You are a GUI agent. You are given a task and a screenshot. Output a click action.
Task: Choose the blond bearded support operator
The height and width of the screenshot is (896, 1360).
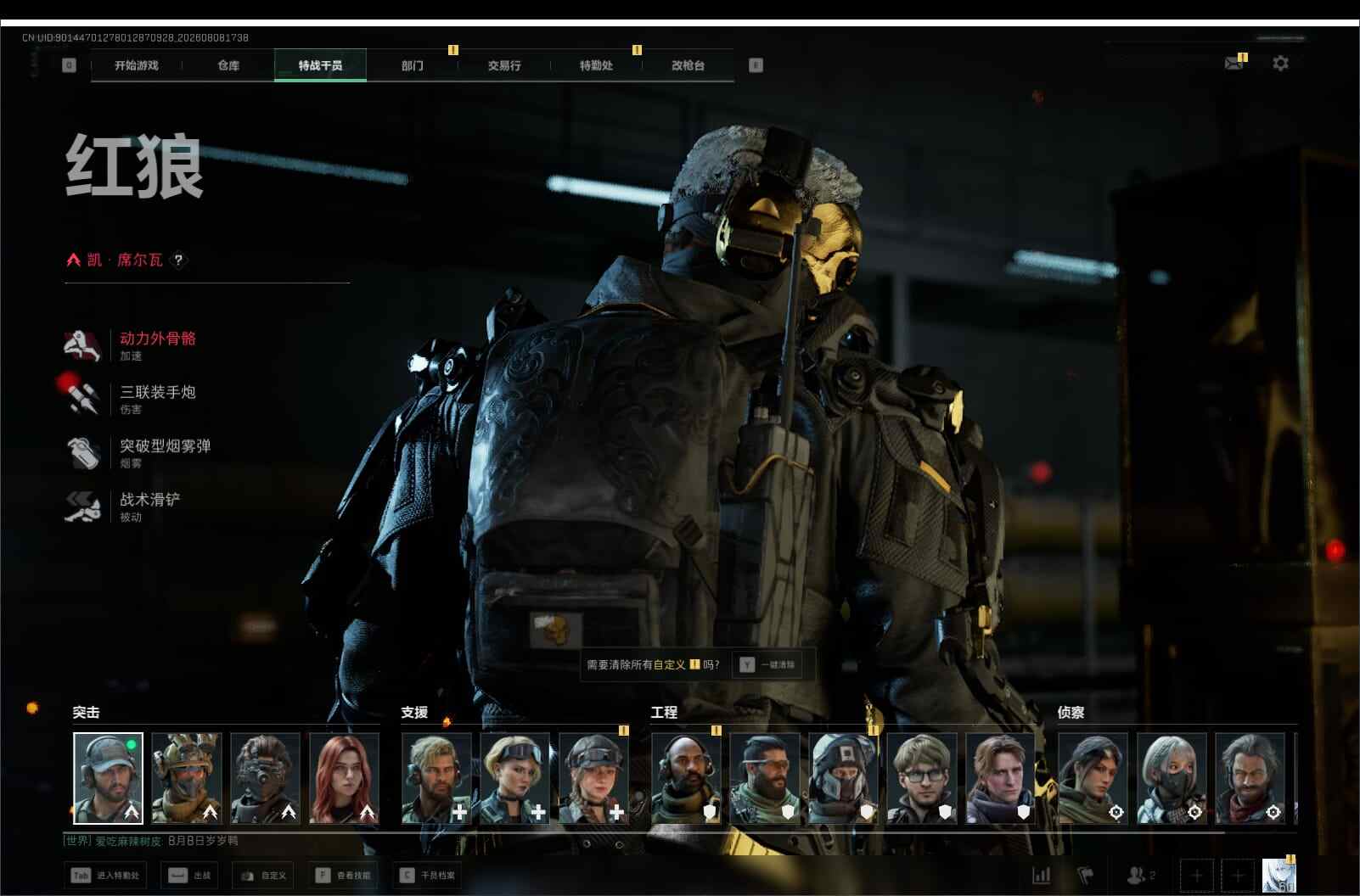tap(436, 778)
